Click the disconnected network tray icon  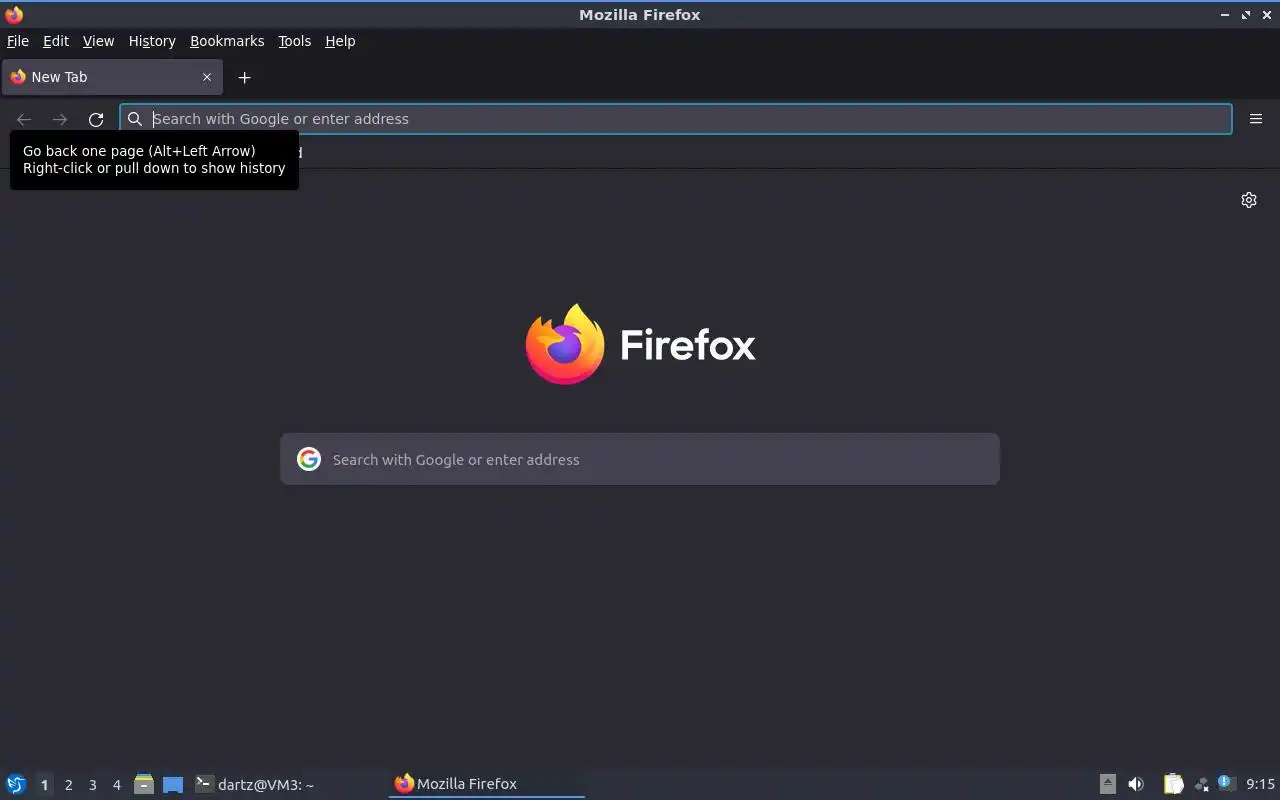coord(1201,784)
